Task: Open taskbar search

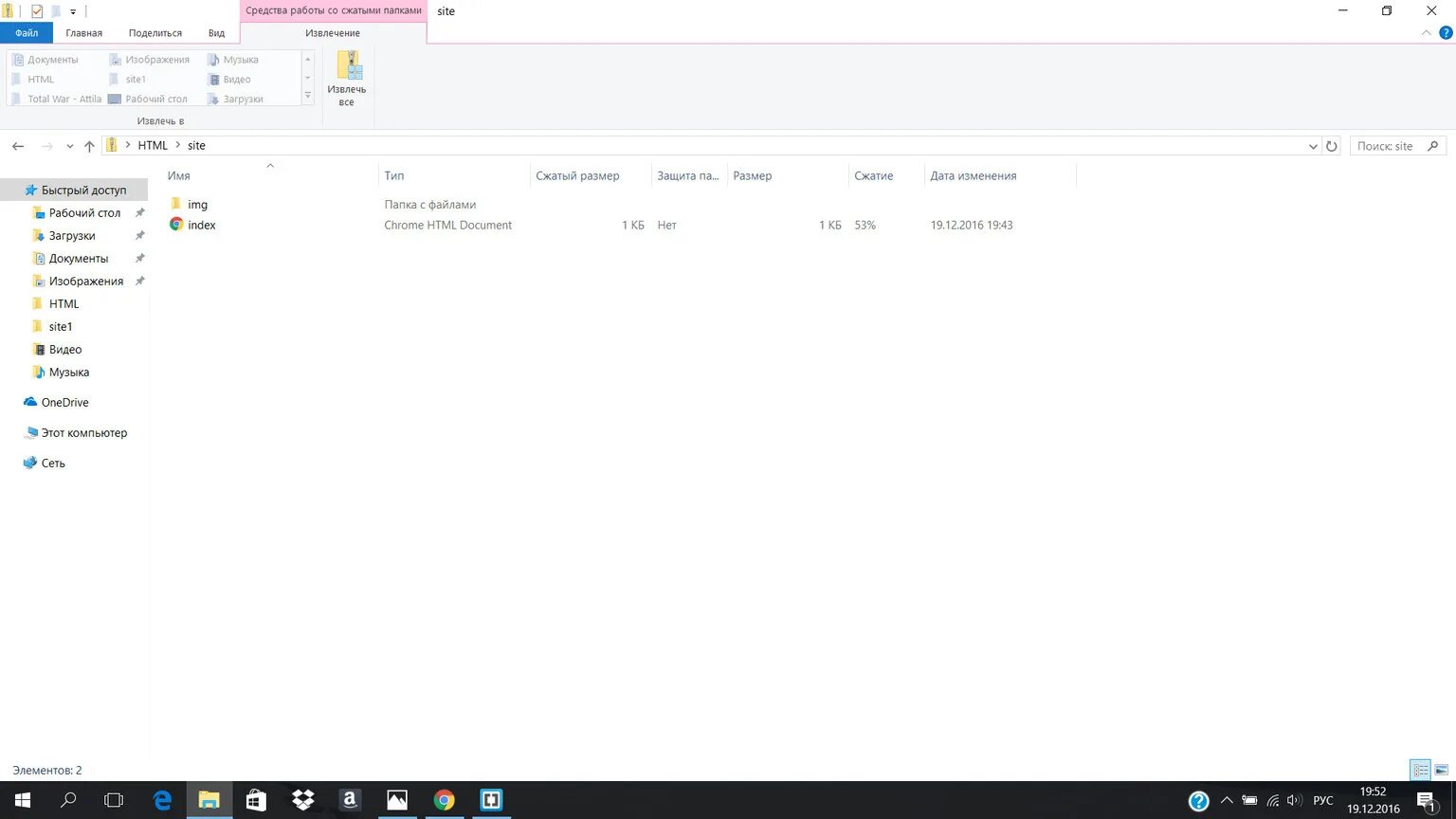Action: pos(68,800)
